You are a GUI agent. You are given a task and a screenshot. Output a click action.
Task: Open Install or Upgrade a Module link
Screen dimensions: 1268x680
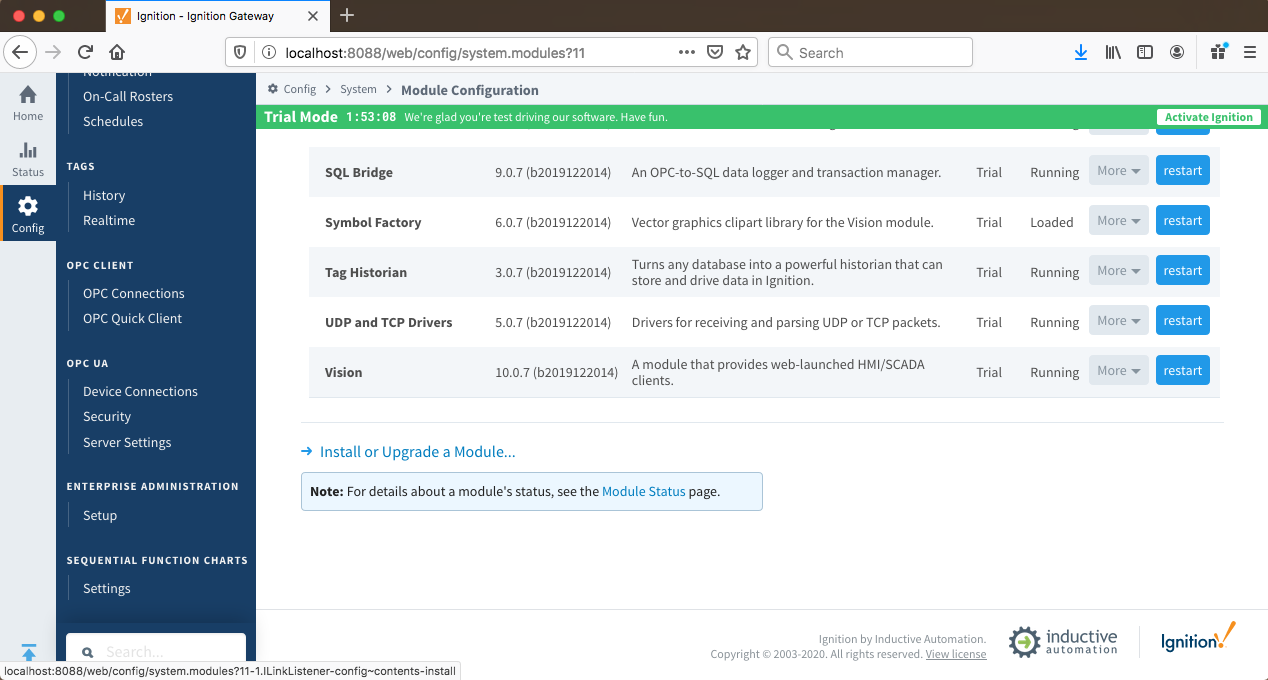(x=417, y=452)
